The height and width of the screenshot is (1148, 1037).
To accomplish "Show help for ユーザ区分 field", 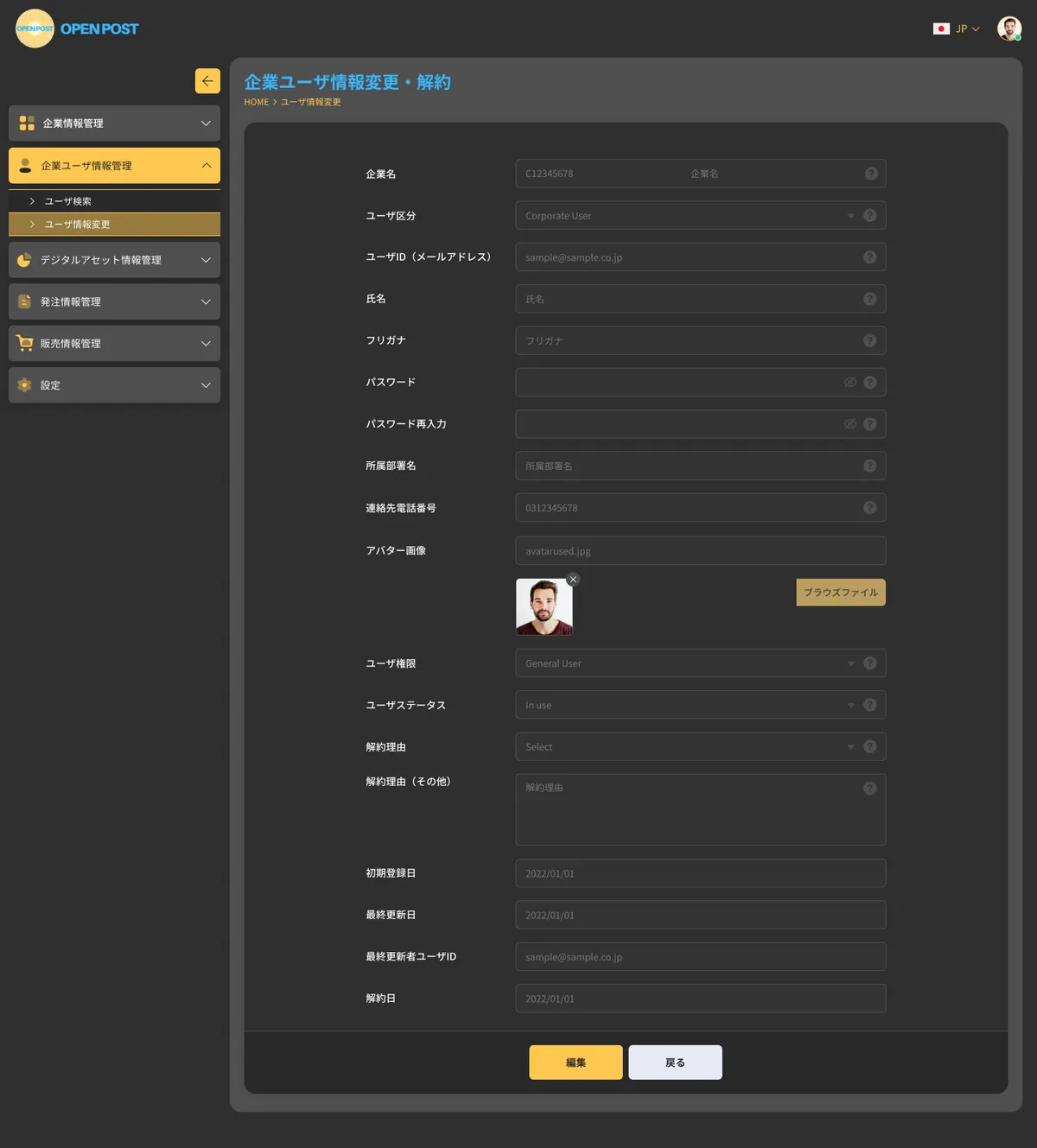I will tap(870, 215).
